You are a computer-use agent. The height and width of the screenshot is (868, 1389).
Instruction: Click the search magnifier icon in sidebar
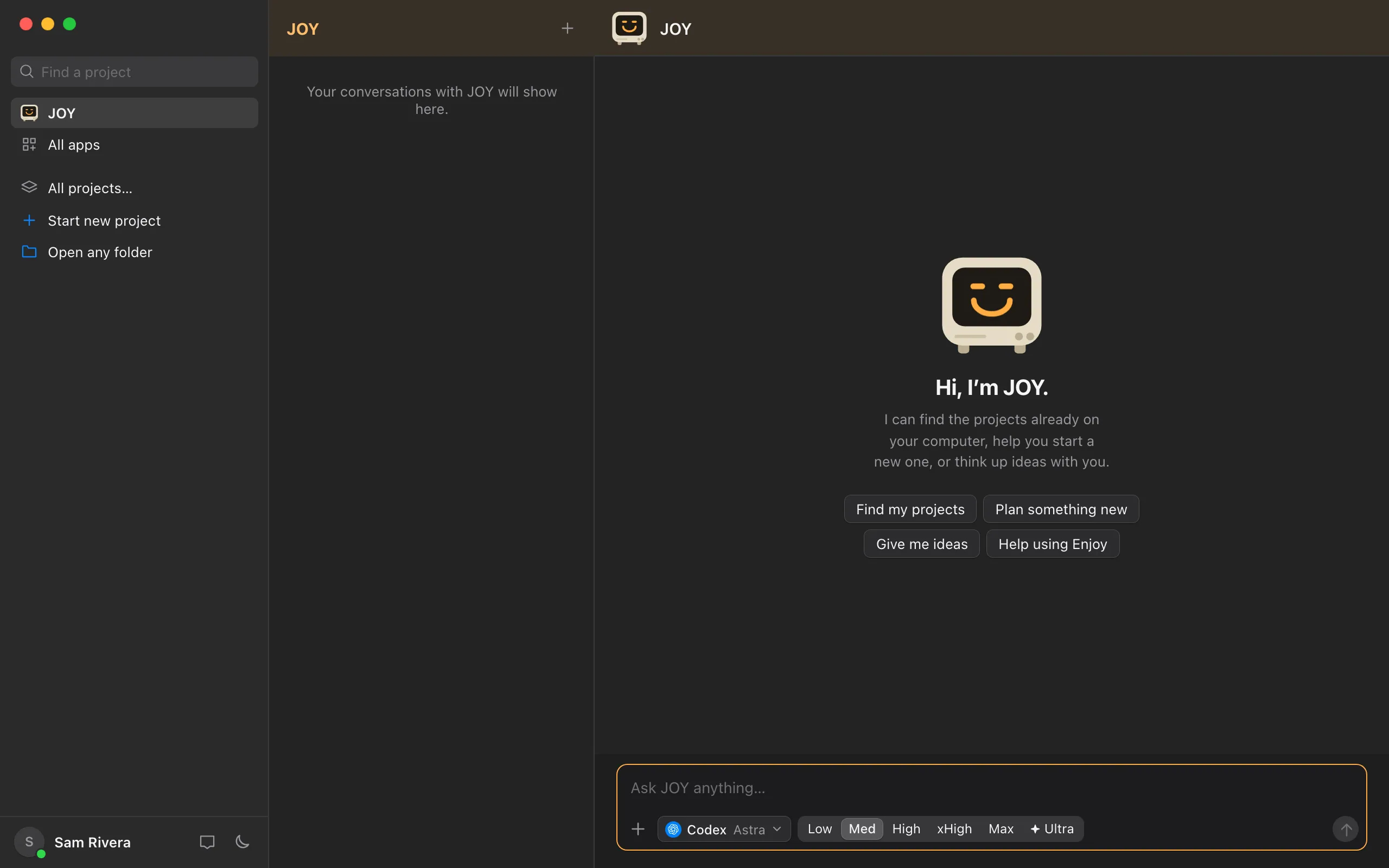[x=27, y=72]
